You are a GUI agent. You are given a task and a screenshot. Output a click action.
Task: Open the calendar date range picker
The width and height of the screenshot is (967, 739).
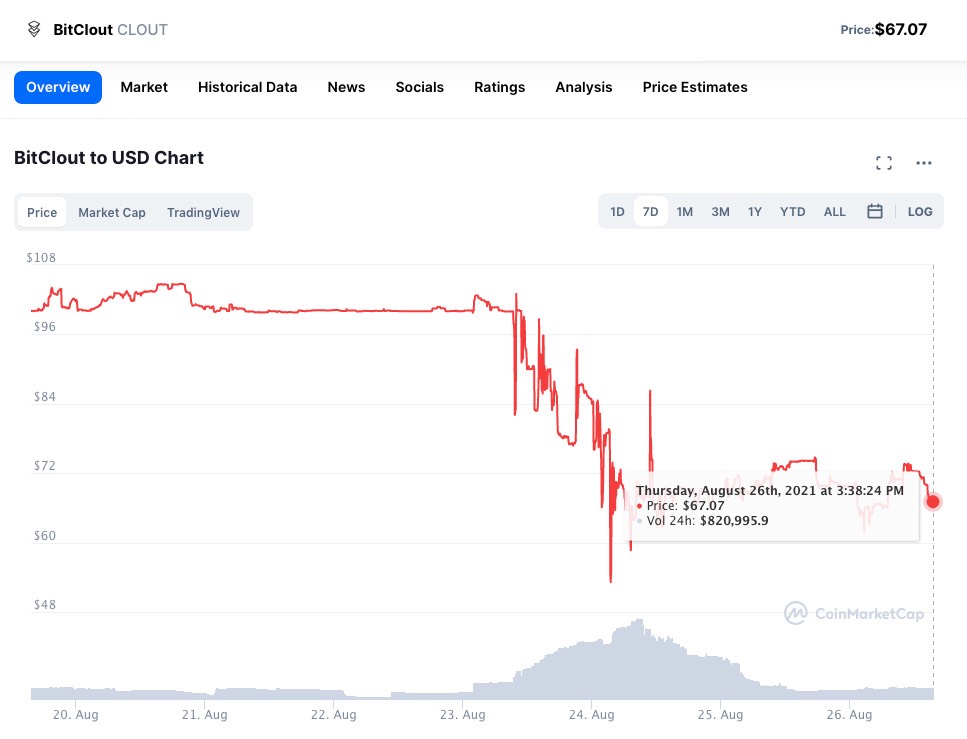(x=874, y=212)
